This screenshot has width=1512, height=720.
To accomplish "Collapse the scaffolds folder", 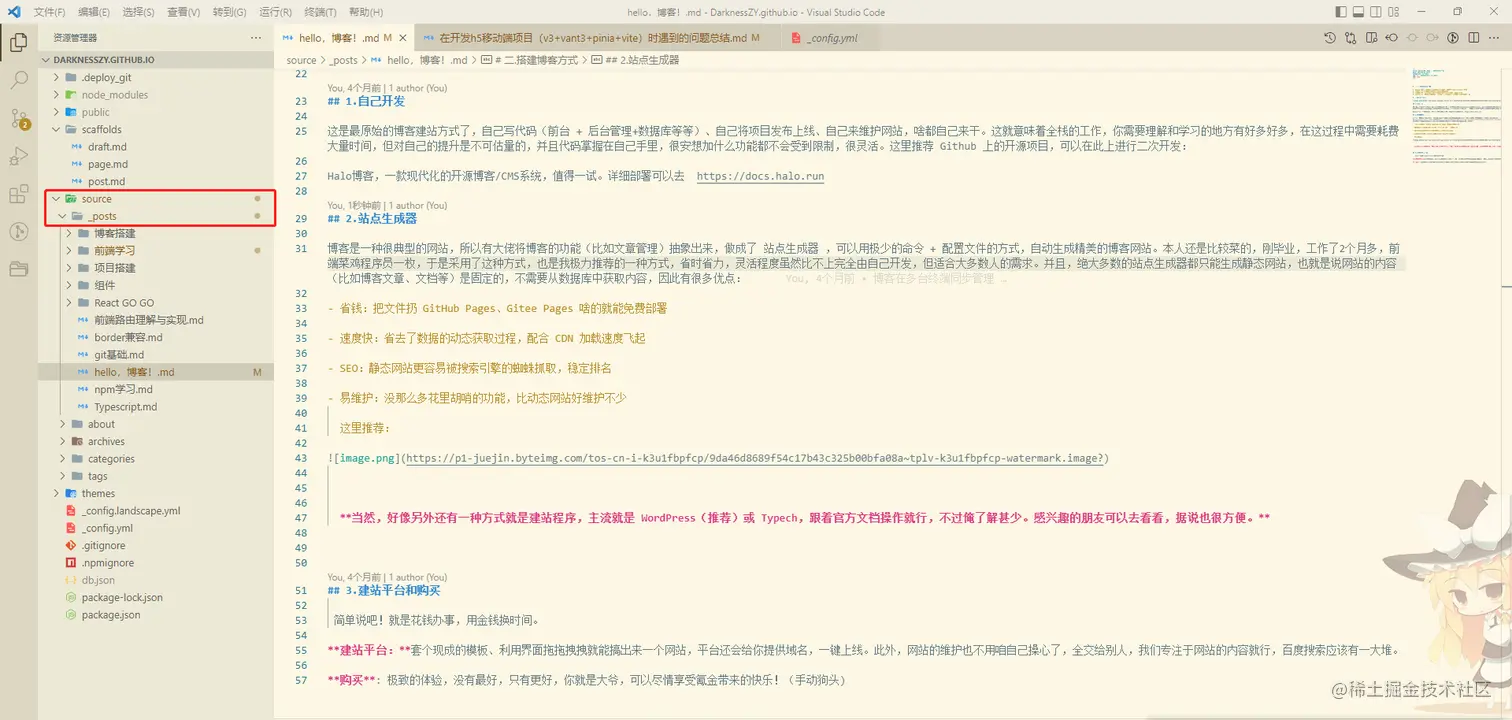I will click(155, 129).
